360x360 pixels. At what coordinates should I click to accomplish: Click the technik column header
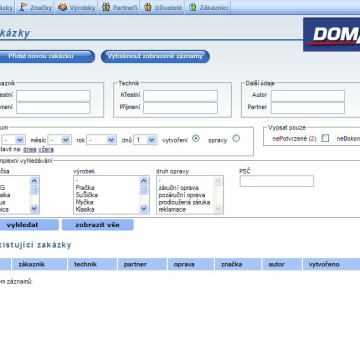click(x=92, y=264)
